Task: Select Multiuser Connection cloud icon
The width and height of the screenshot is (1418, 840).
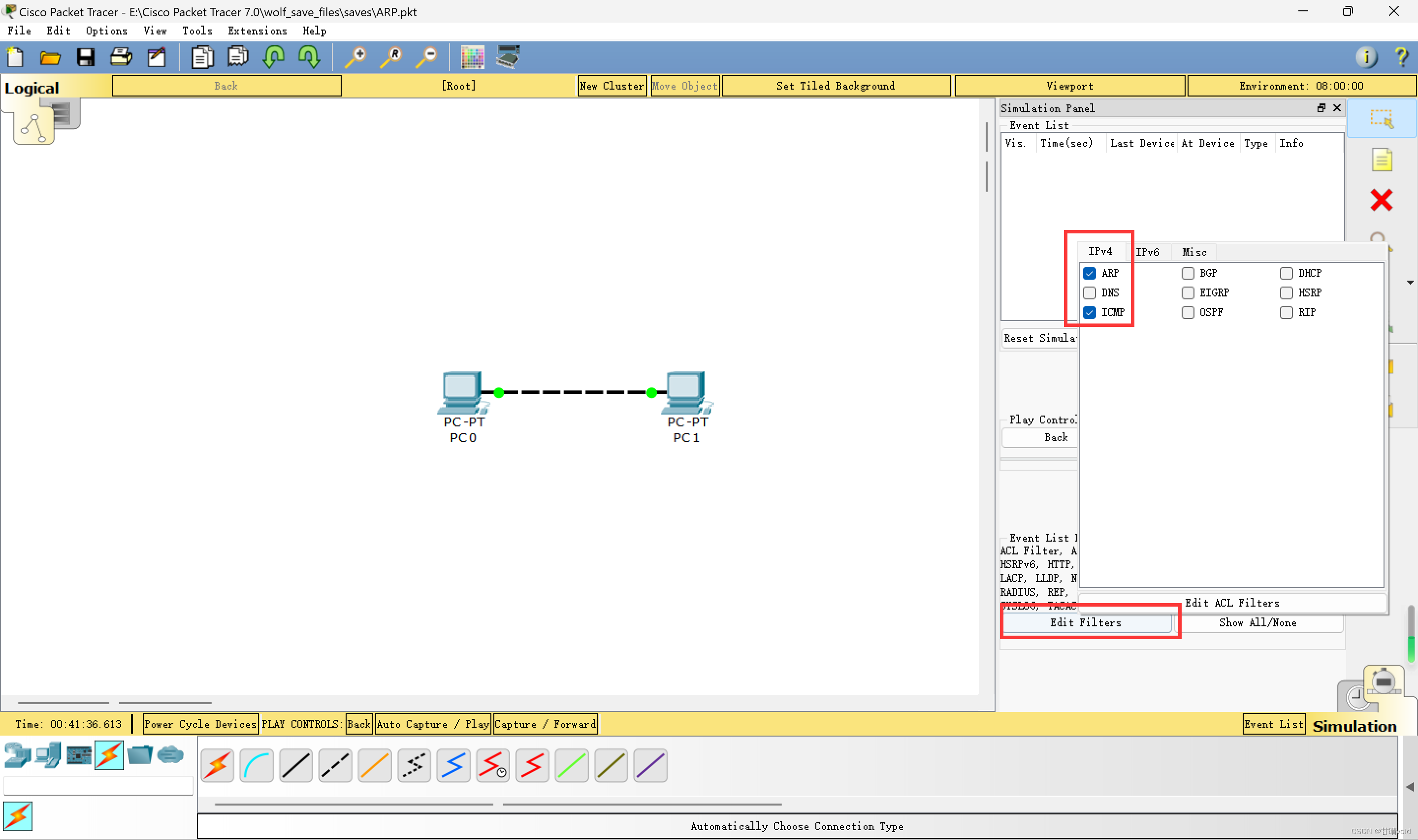Action: pyautogui.click(x=170, y=755)
